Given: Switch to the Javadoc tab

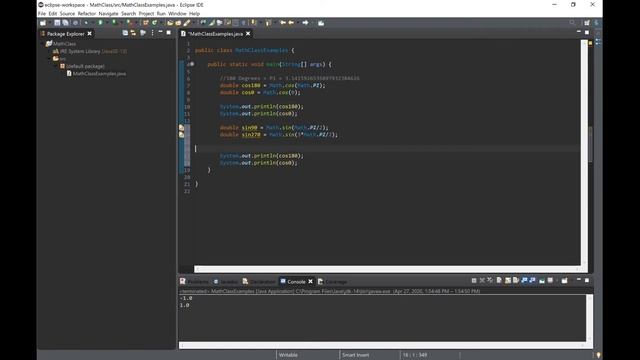Looking at the screenshot, I should click(x=226, y=282).
